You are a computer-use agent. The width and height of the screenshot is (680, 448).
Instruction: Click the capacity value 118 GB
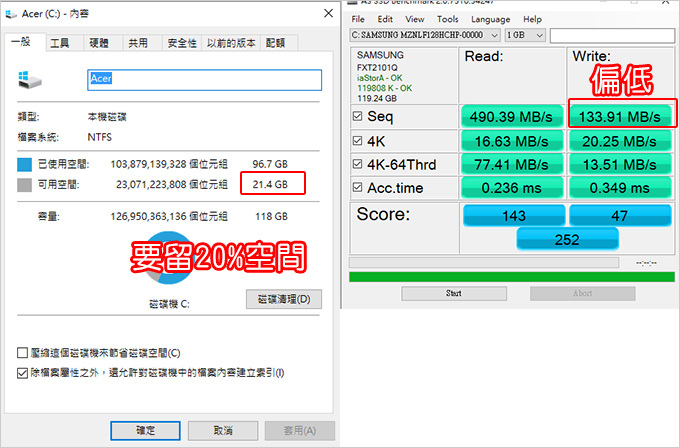coord(271,216)
